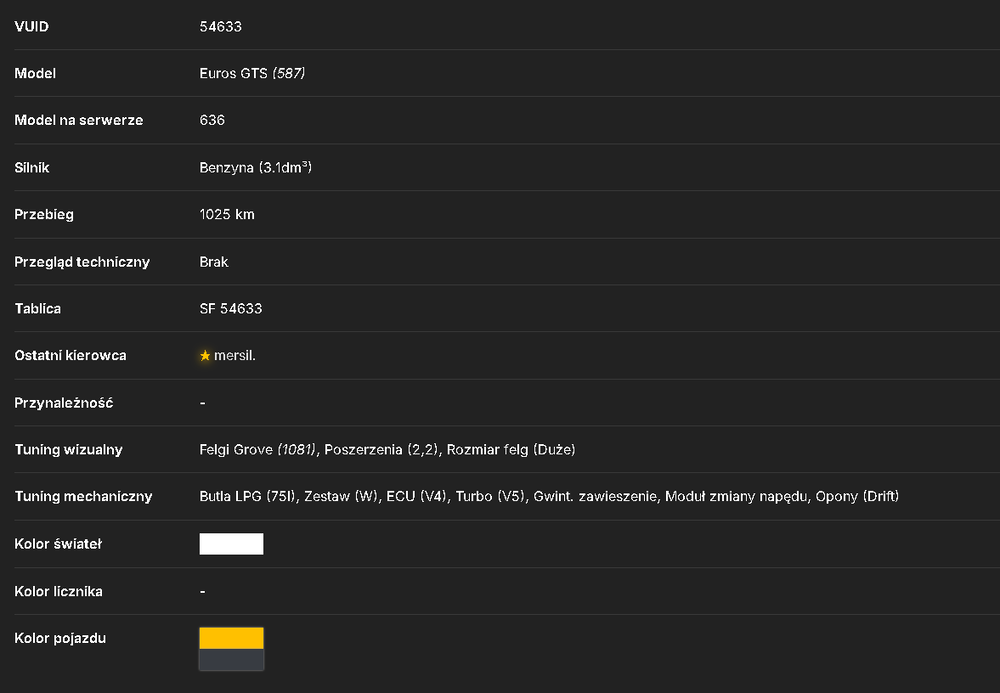Click Butla LPG (75l) tuning entry
The width and height of the screenshot is (1000, 693).
[x=248, y=496]
